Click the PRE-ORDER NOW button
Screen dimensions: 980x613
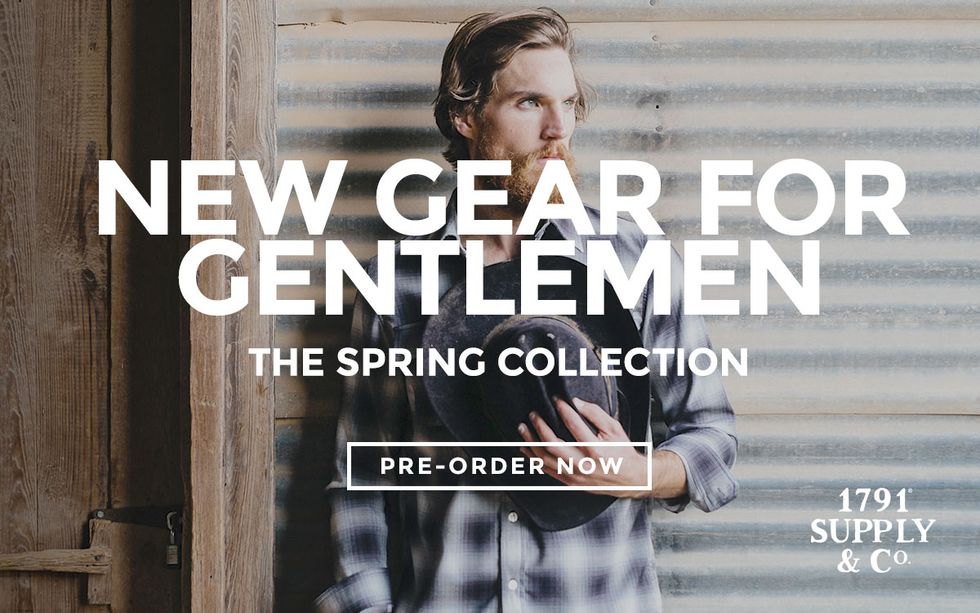point(499,466)
